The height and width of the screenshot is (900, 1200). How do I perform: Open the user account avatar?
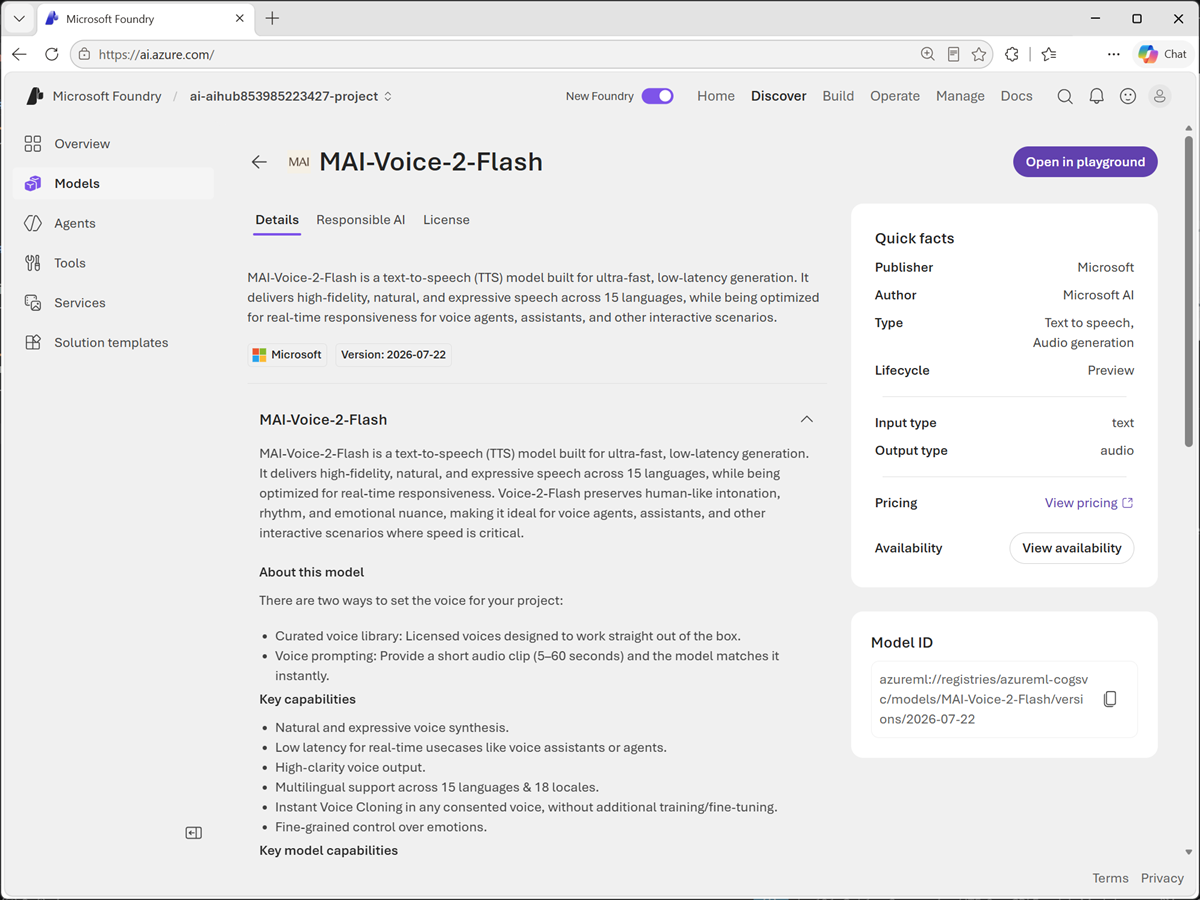tap(1160, 96)
